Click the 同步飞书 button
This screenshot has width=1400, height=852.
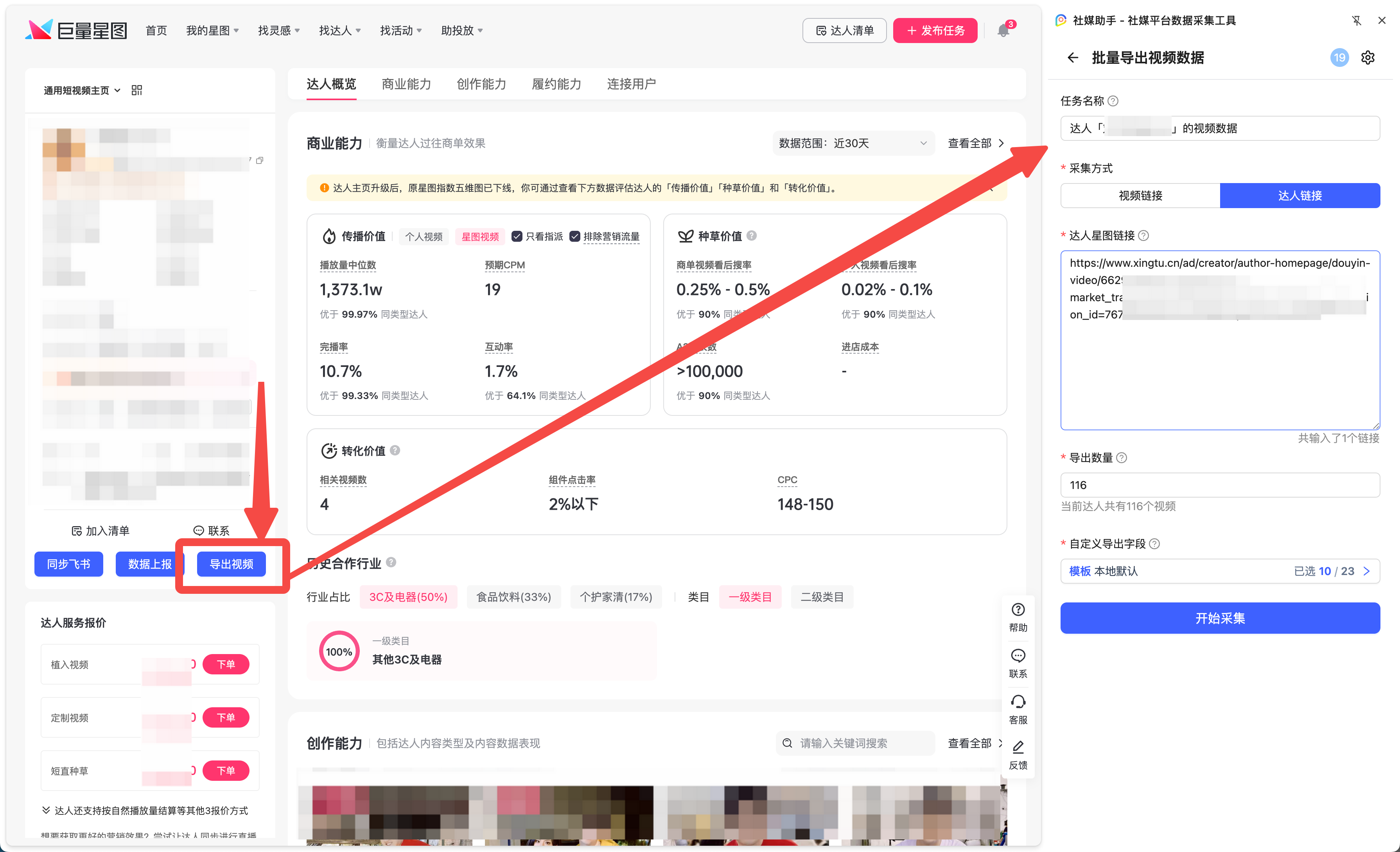point(69,564)
